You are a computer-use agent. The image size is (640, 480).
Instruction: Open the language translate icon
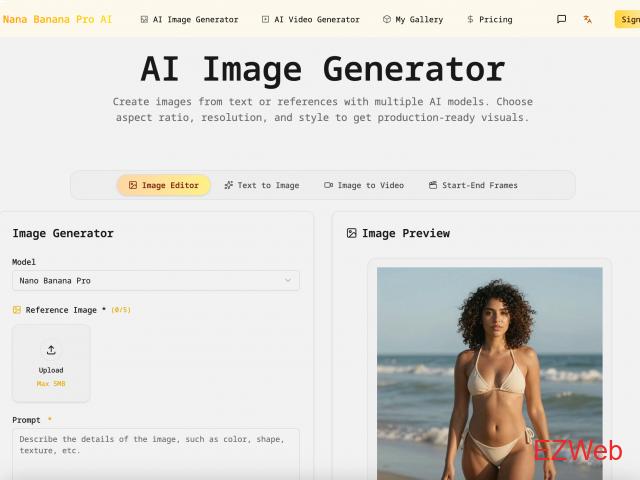pyautogui.click(x=587, y=19)
